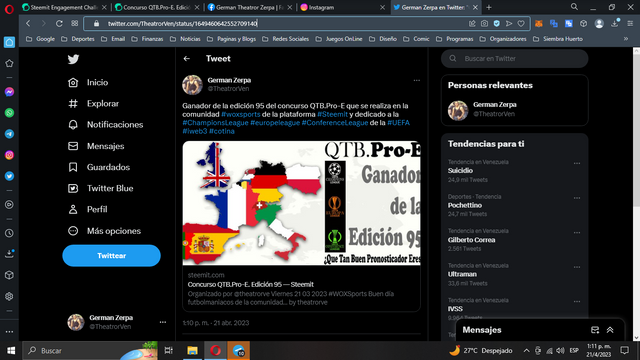
Task: Open Instagram in Opera sidebar
Action: coord(9,155)
